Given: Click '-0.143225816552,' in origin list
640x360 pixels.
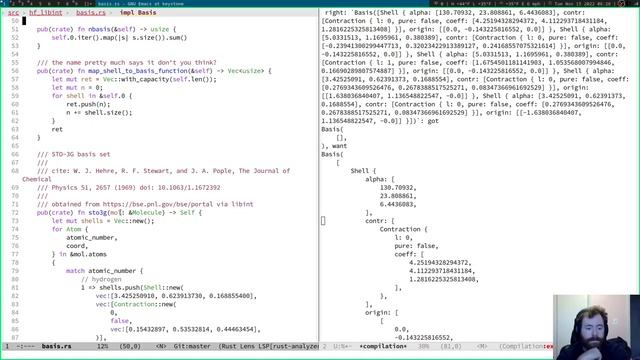Looking at the screenshot, I should point(424,338).
